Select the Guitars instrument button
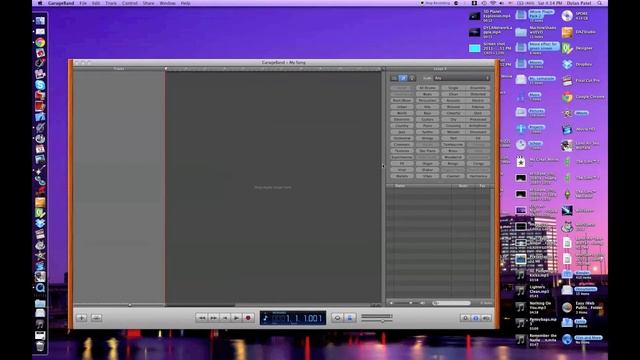This screenshot has width=640, height=360. coord(427,119)
